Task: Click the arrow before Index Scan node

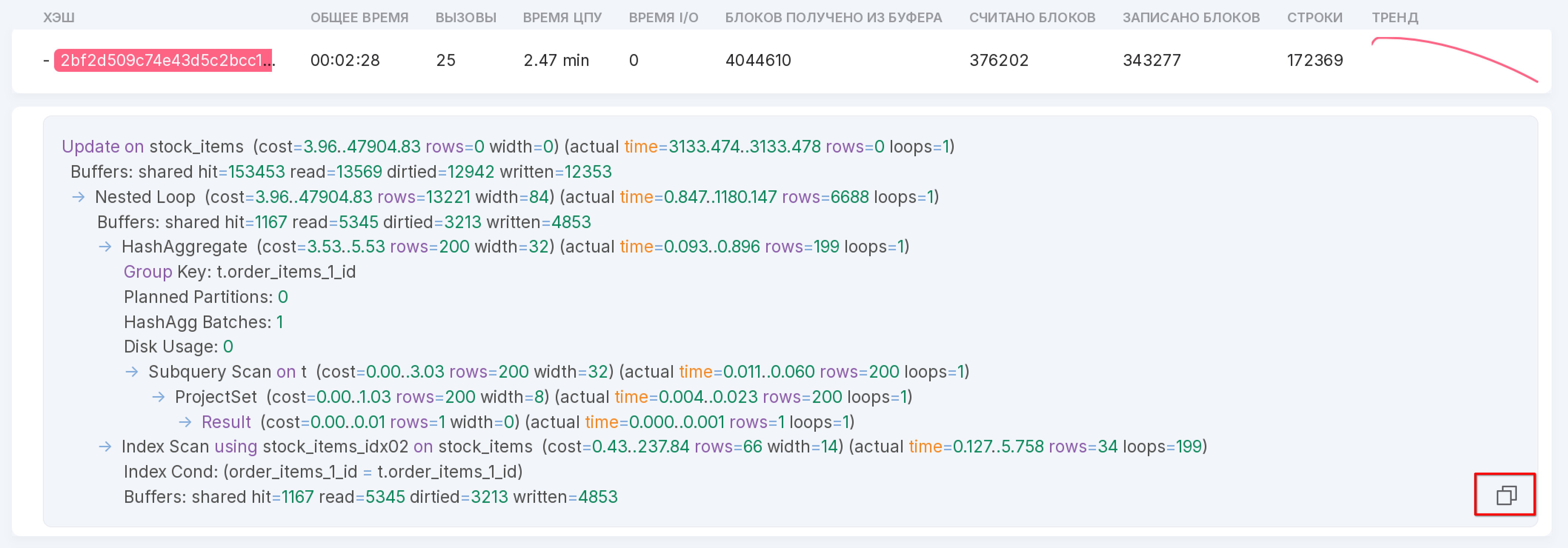Action: (x=105, y=447)
